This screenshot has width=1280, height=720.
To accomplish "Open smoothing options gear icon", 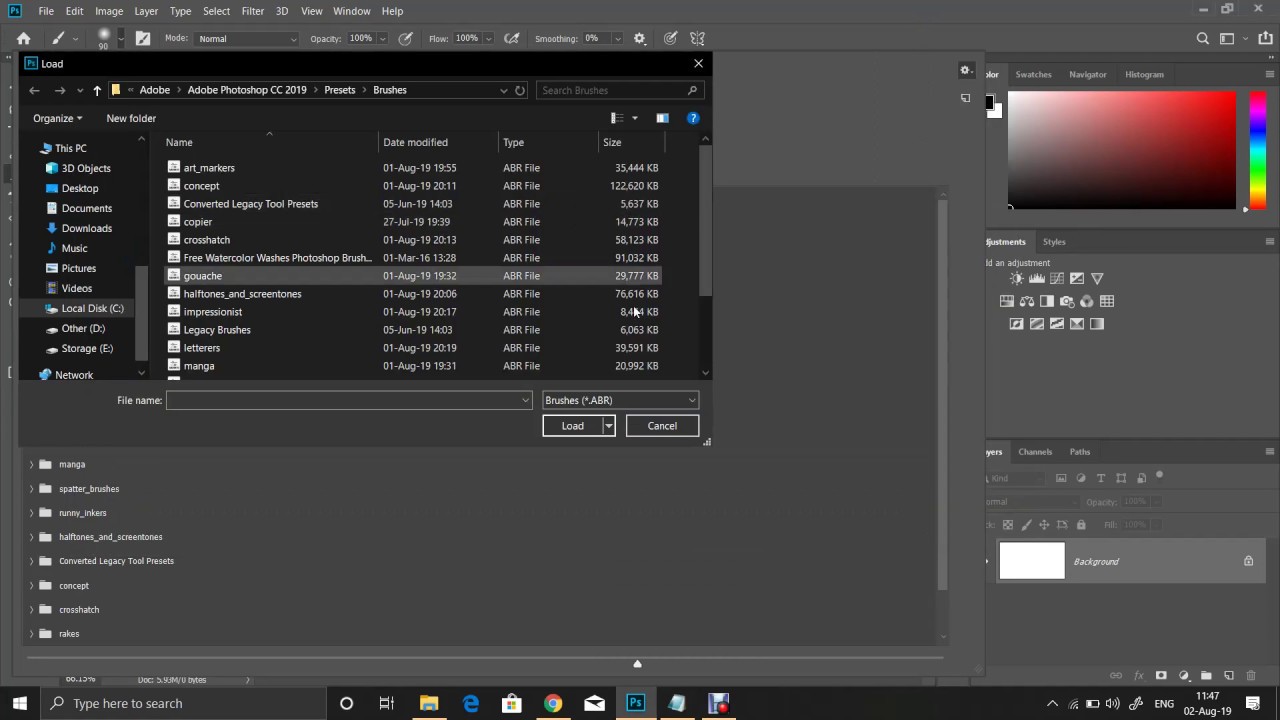I will click(640, 39).
